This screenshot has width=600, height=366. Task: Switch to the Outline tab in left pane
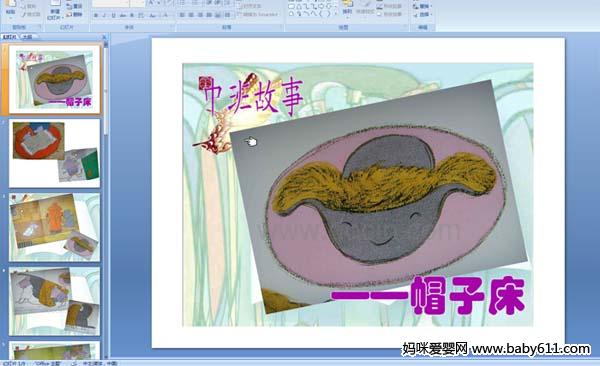pos(27,37)
